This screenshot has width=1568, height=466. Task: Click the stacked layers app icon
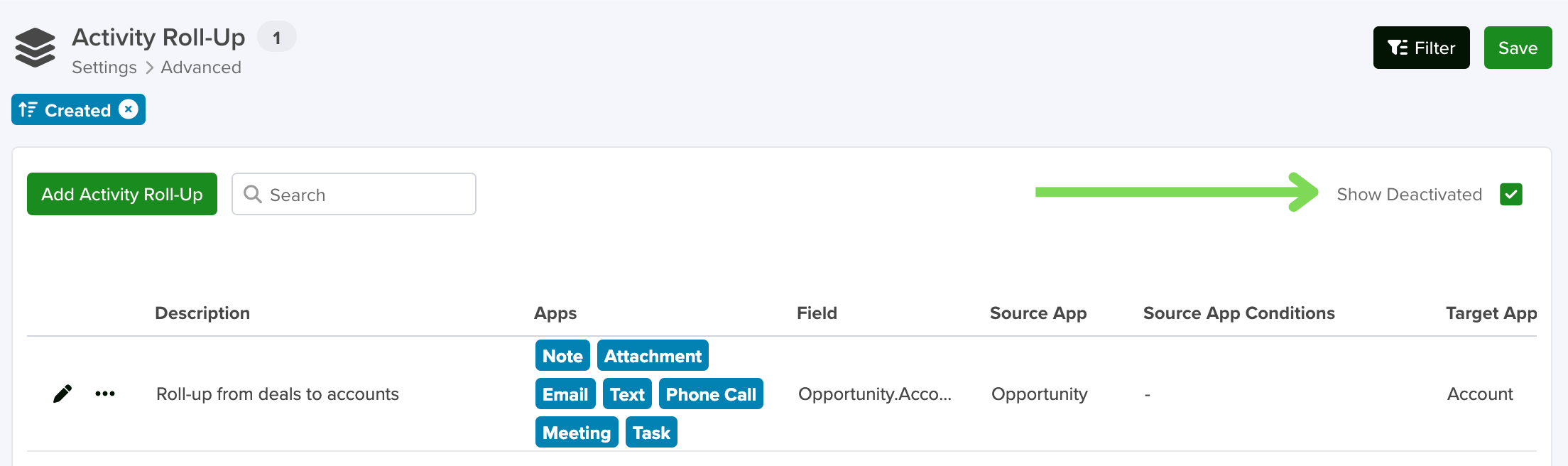point(35,48)
